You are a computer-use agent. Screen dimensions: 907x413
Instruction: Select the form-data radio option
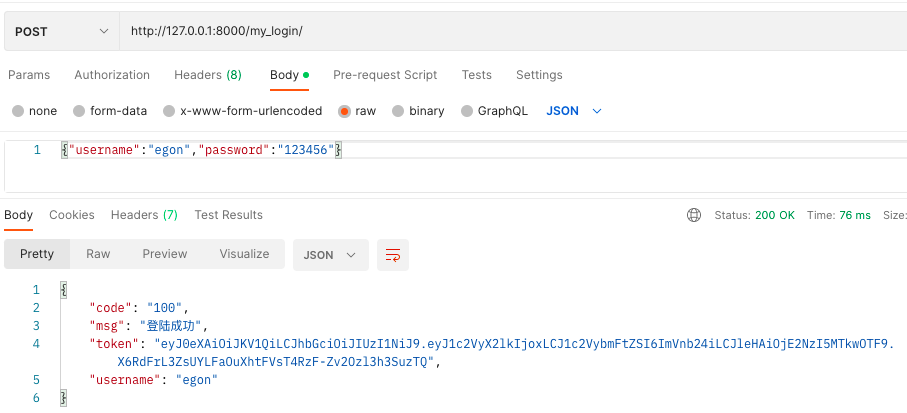coord(80,111)
